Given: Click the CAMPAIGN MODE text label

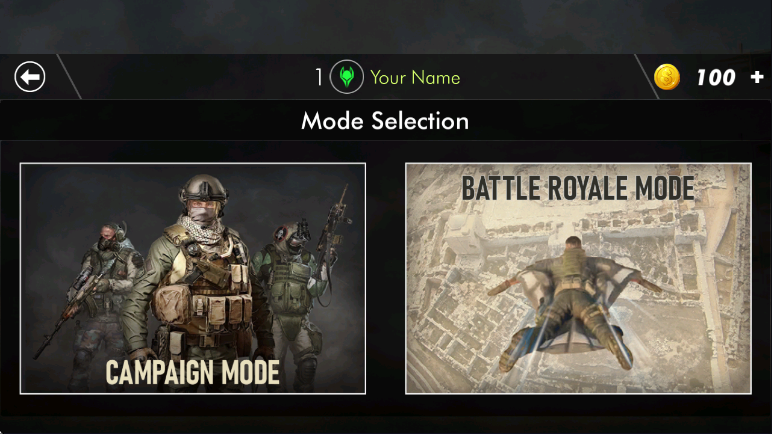Looking at the screenshot, I should pyautogui.click(x=193, y=372).
